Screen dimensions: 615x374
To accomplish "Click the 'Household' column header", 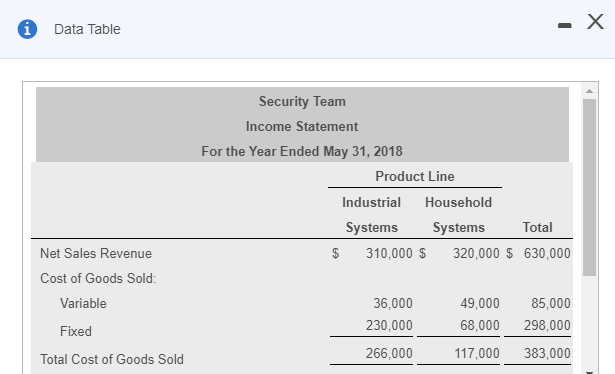I will point(459,202).
